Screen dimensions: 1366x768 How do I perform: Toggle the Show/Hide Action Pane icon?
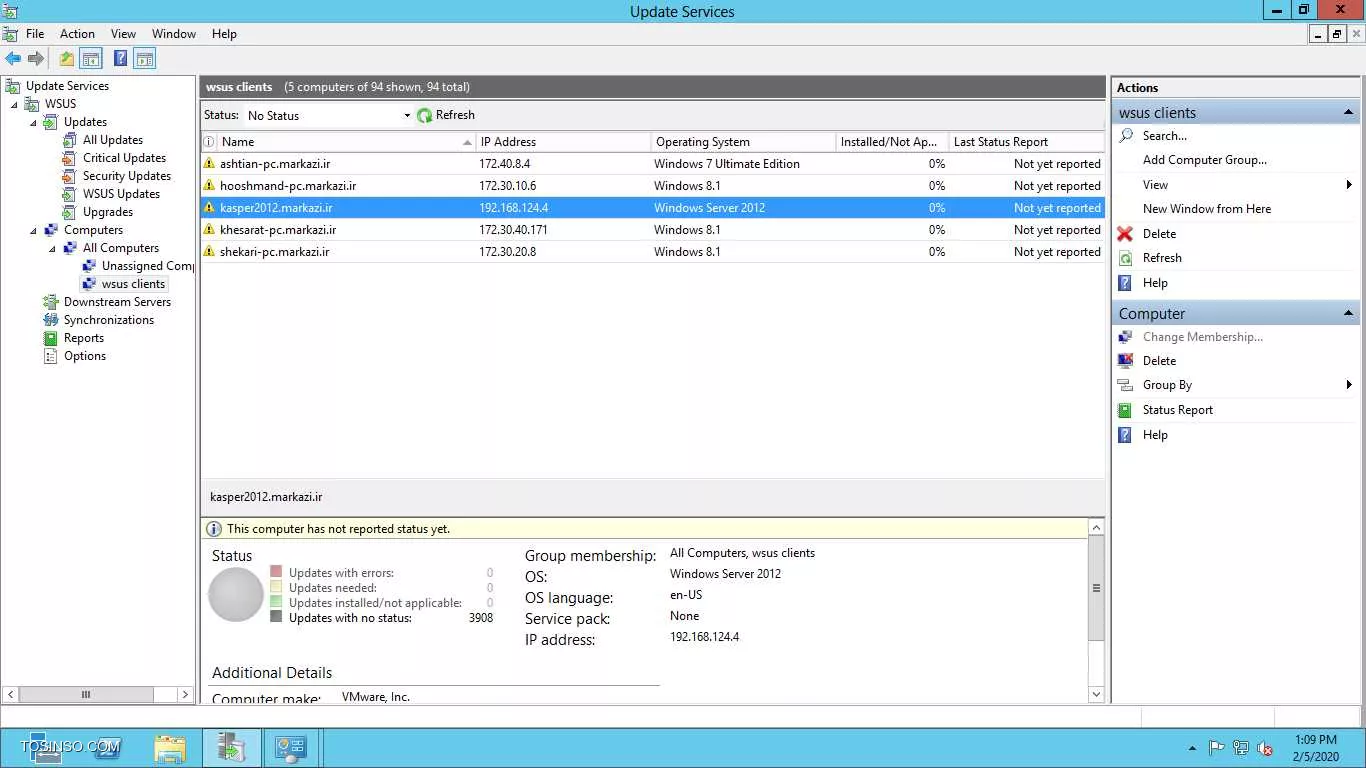click(145, 59)
